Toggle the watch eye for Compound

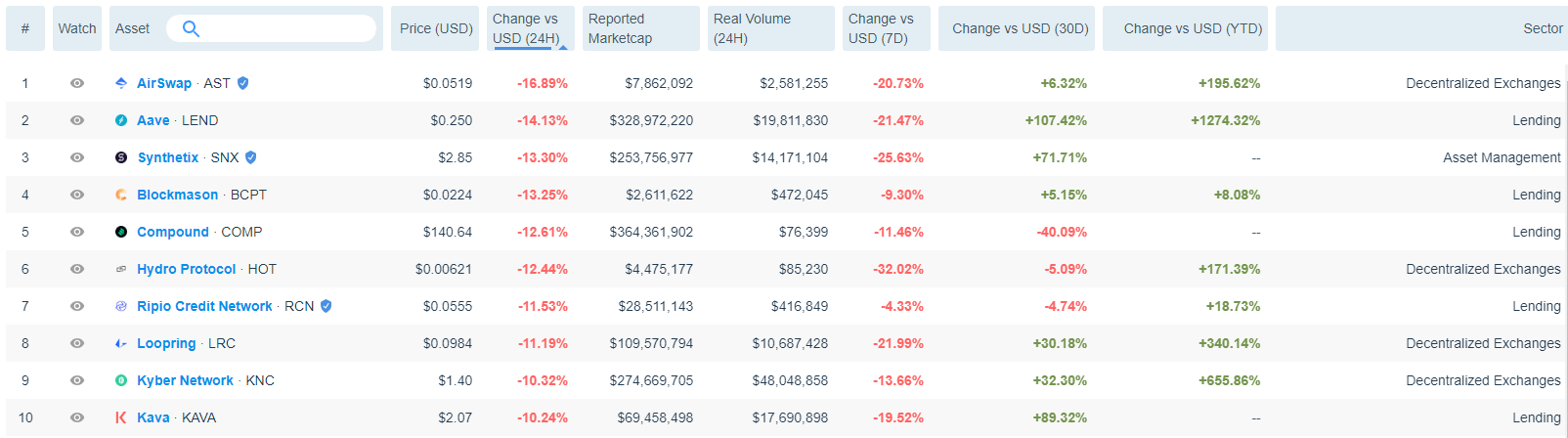pyautogui.click(x=77, y=232)
